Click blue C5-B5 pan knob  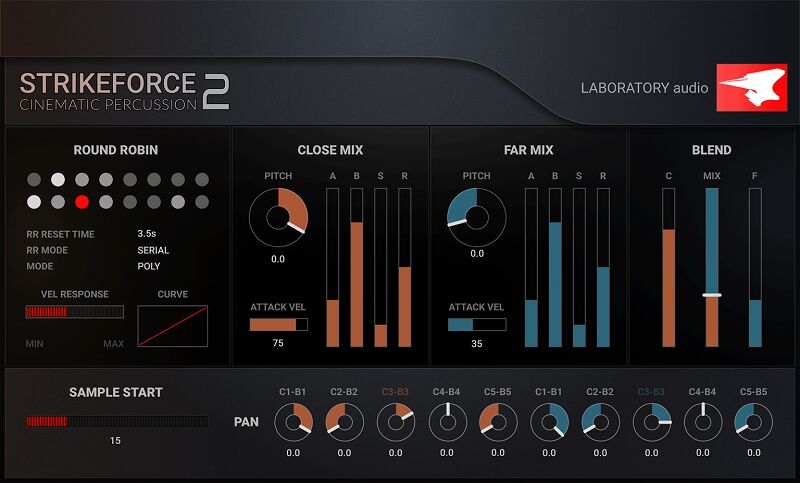(754, 422)
